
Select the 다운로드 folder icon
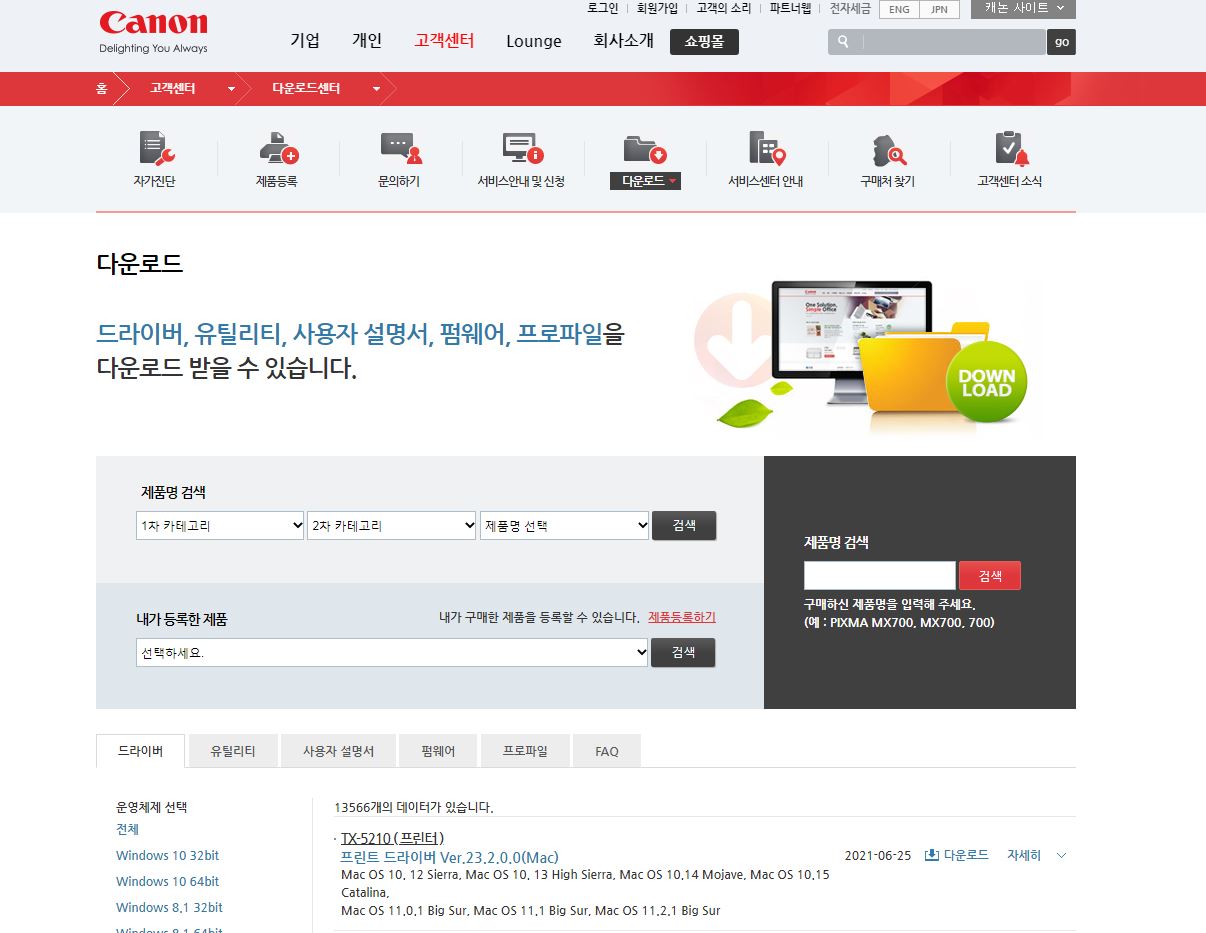645,149
